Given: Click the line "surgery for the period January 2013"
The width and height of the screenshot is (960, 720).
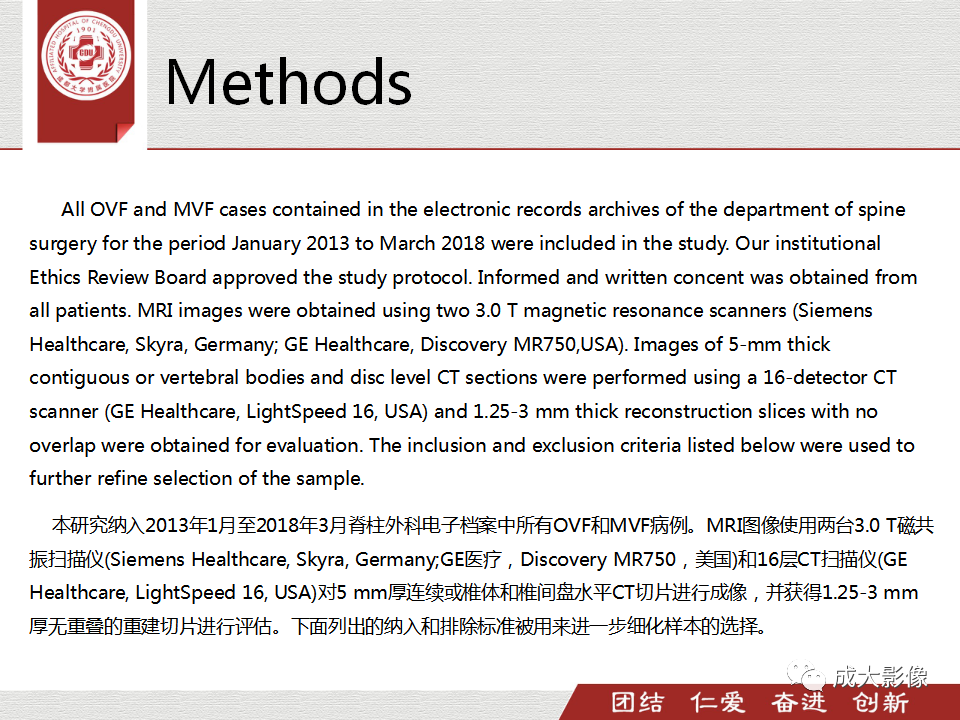Looking at the screenshot, I should (x=455, y=244).
